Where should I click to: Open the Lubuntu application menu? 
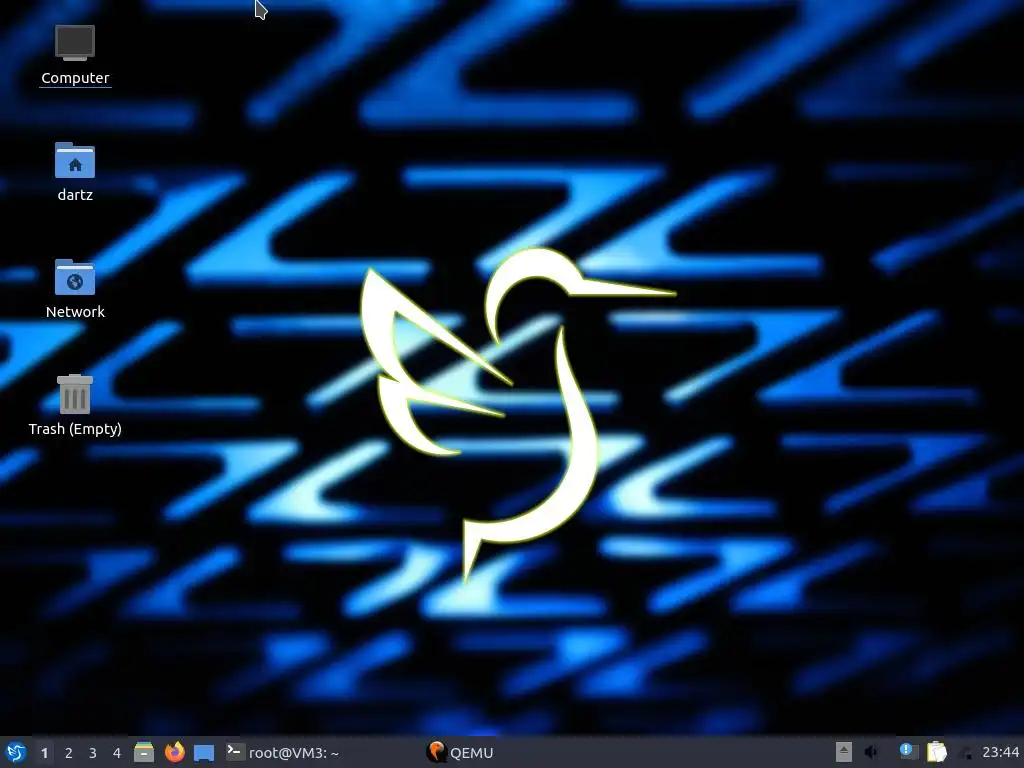click(16, 752)
